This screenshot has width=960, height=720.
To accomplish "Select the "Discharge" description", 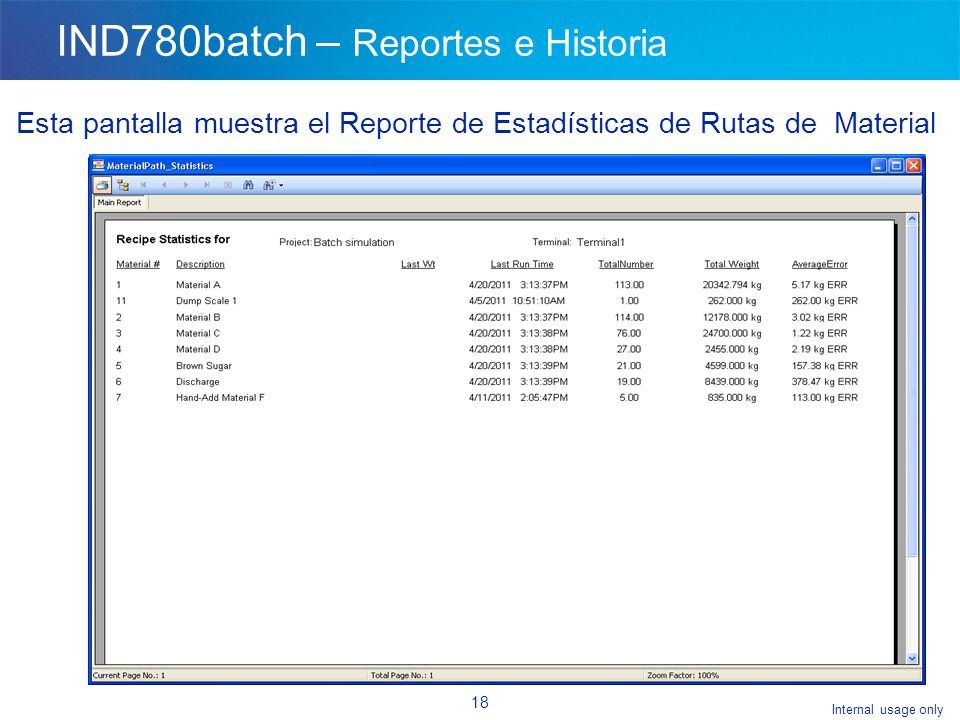I will [198, 382].
